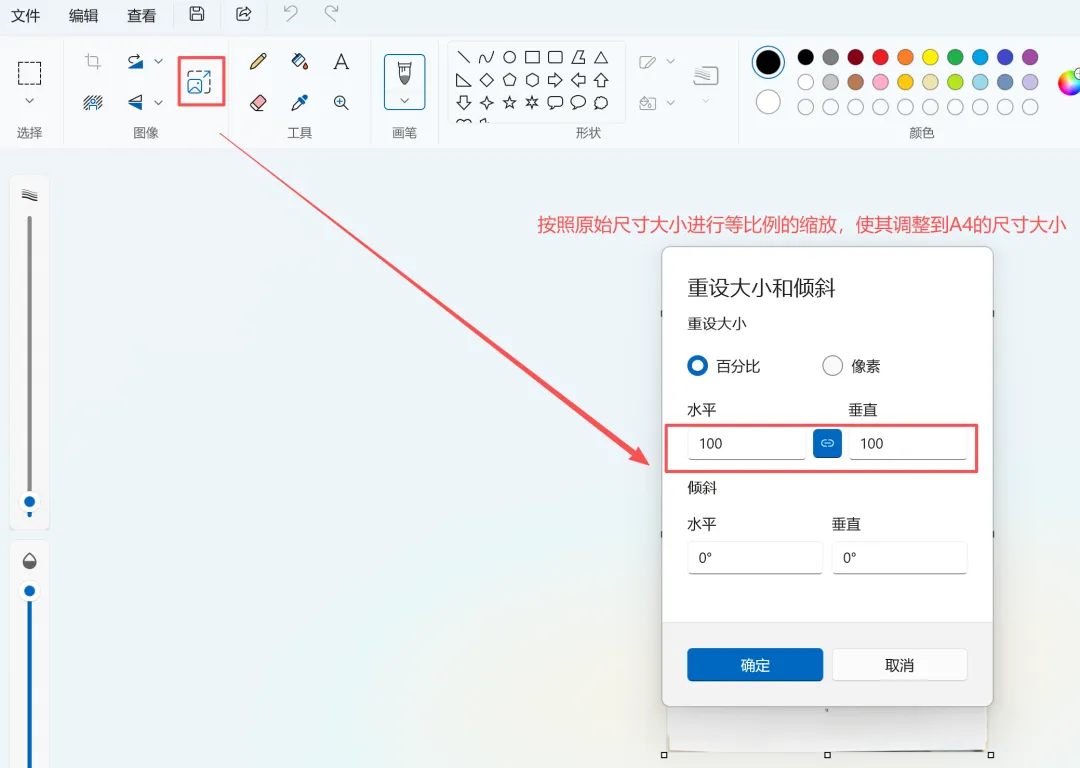Select the Five-point star shape
1080x768 pixels.
pos(510,103)
